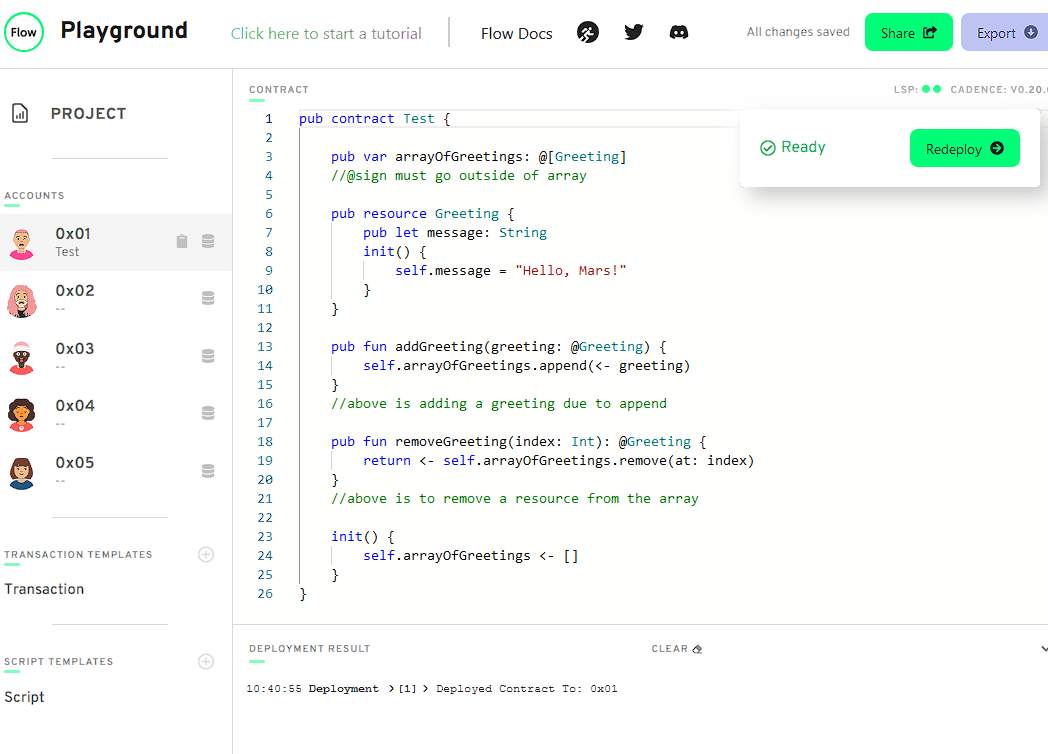Click the All changes saved status
The image size is (1048, 754).
click(798, 32)
